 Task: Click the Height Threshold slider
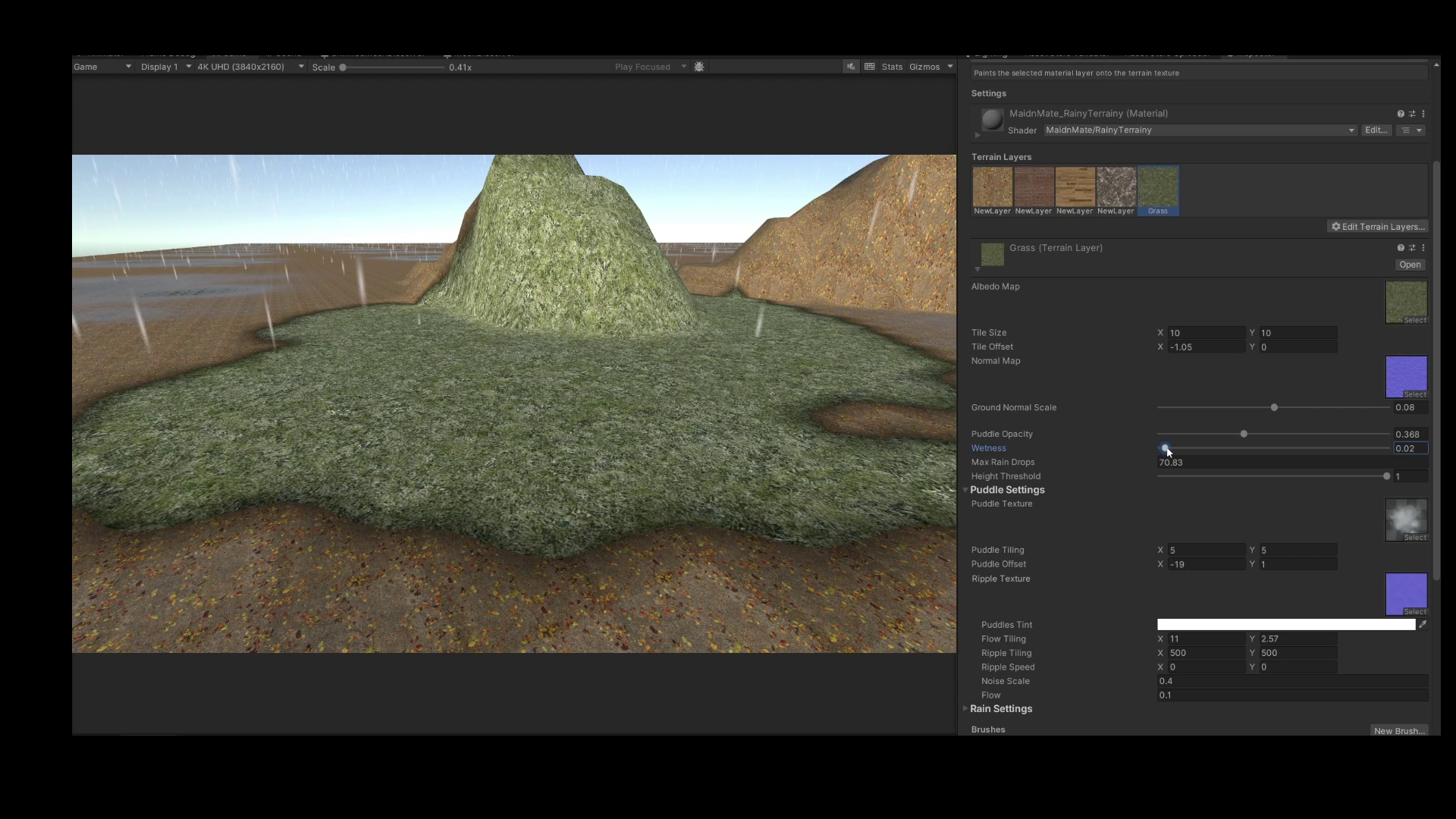coord(1273,476)
